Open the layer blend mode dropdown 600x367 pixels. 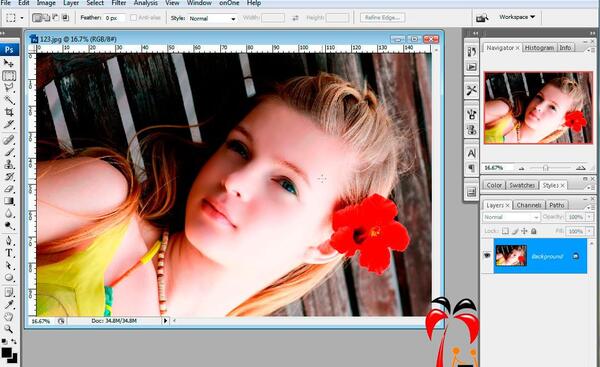511,217
